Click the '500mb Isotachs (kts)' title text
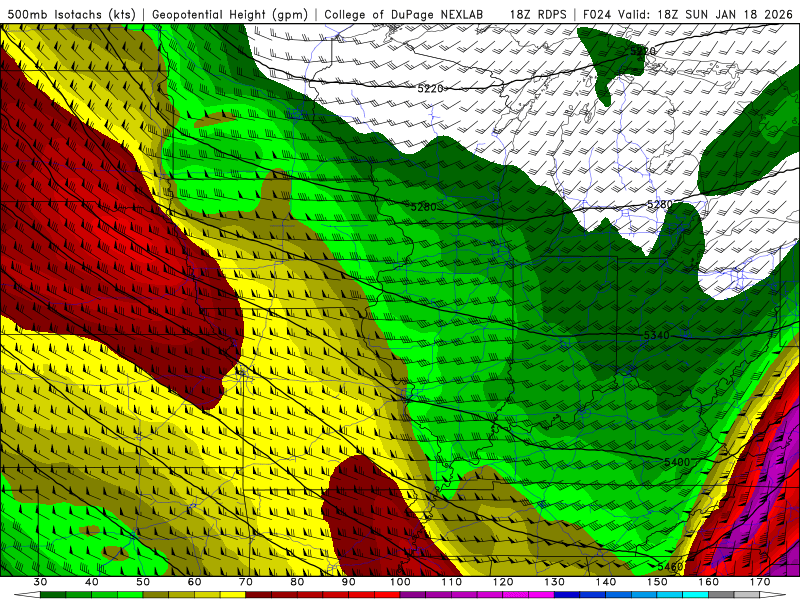The width and height of the screenshot is (800, 600). (x=71, y=14)
